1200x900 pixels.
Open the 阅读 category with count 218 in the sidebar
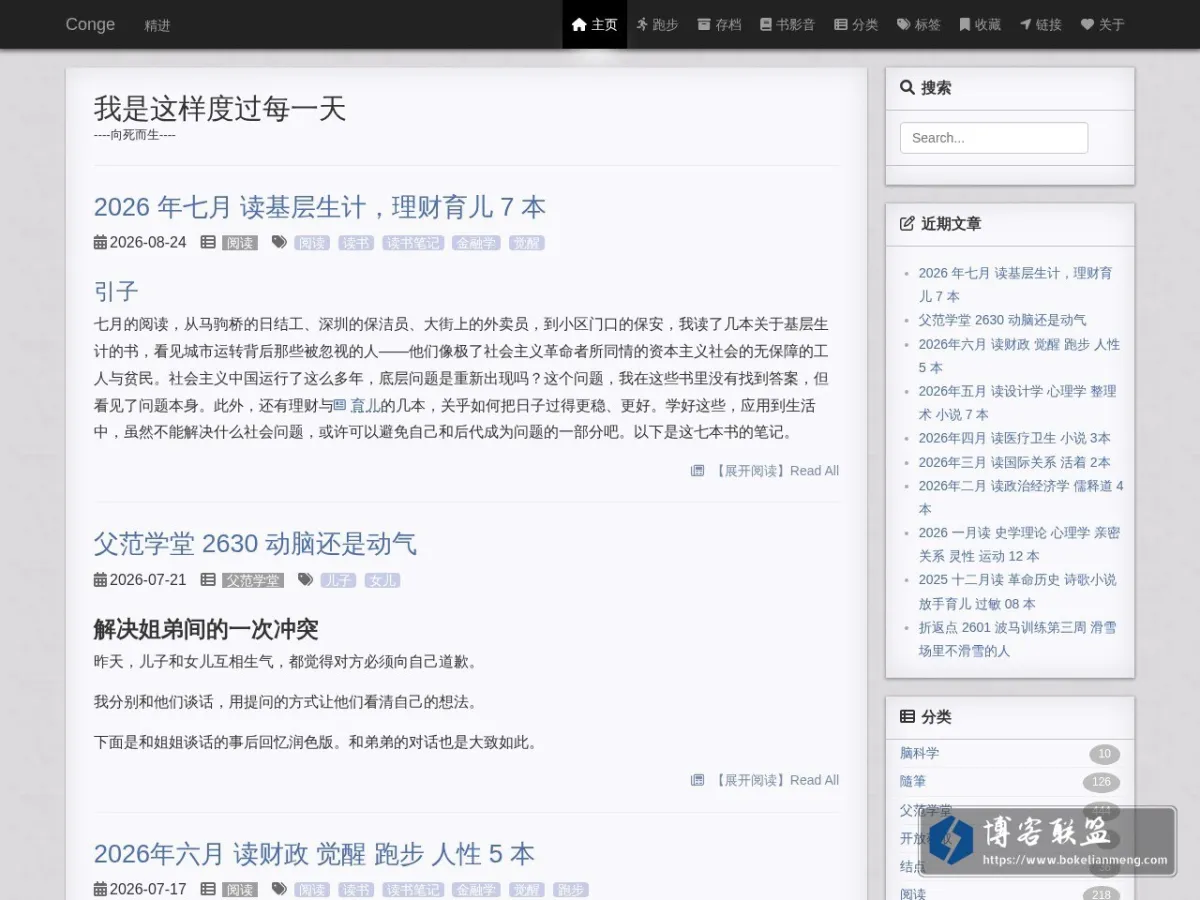(913, 893)
